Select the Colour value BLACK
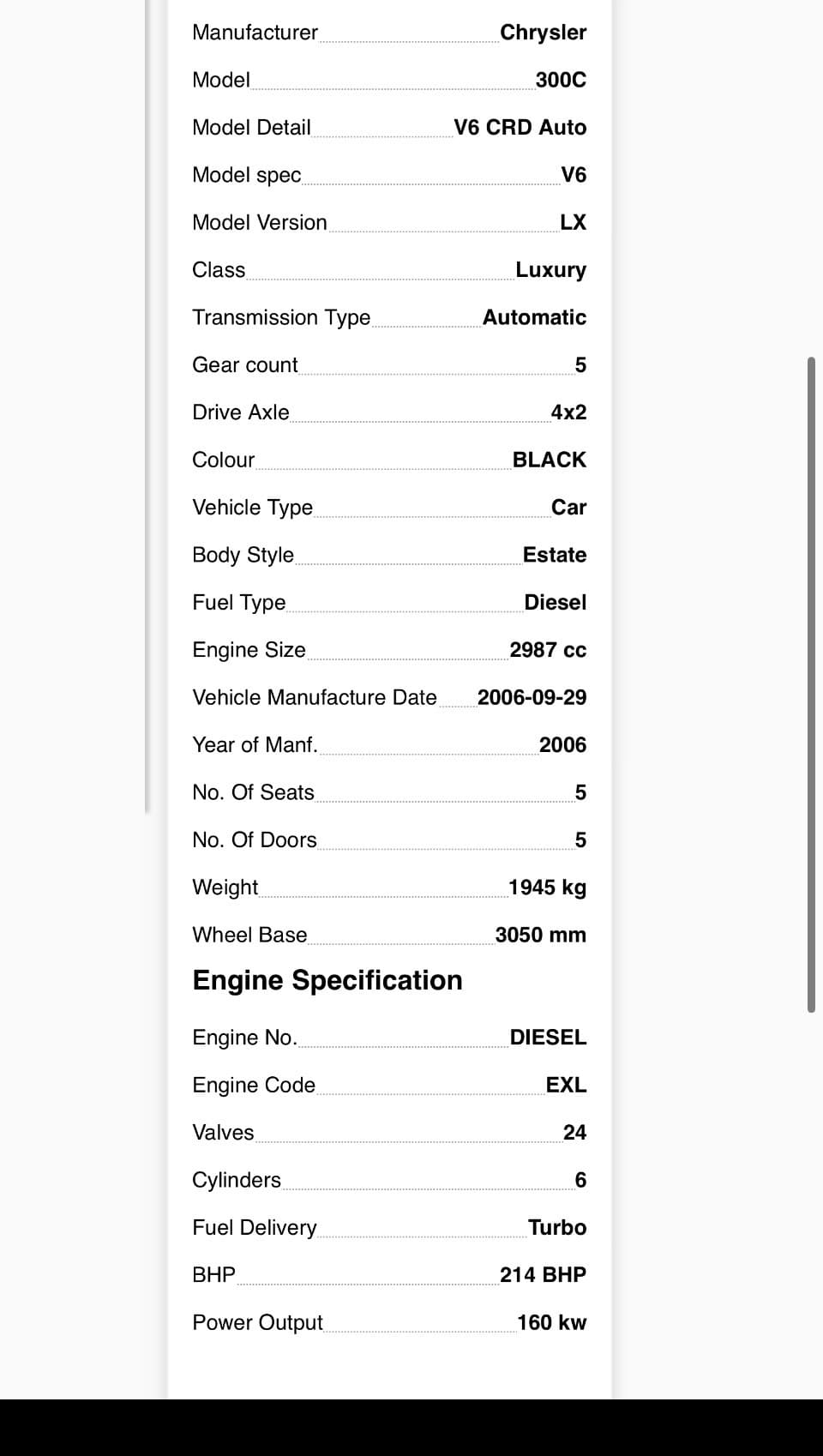This screenshot has width=823, height=1456. click(550, 460)
